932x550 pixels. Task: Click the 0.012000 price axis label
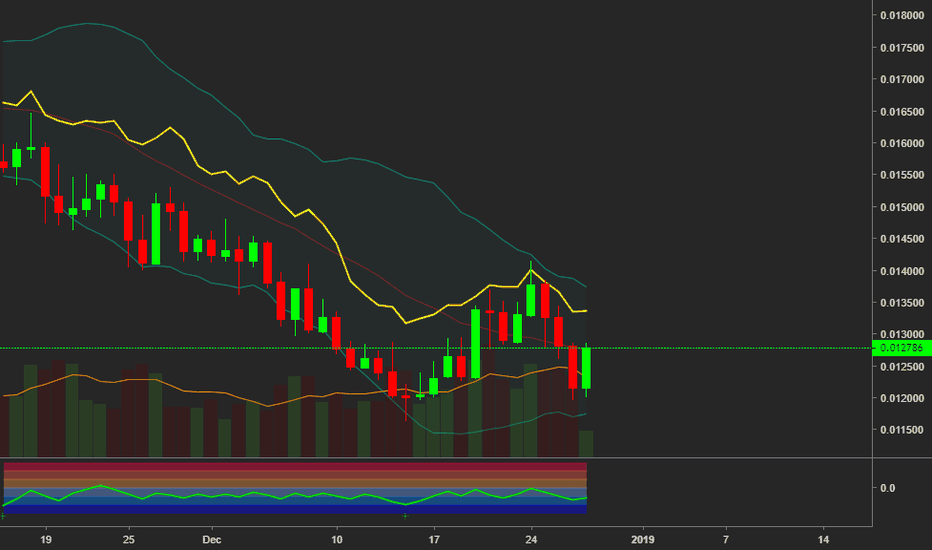point(902,398)
